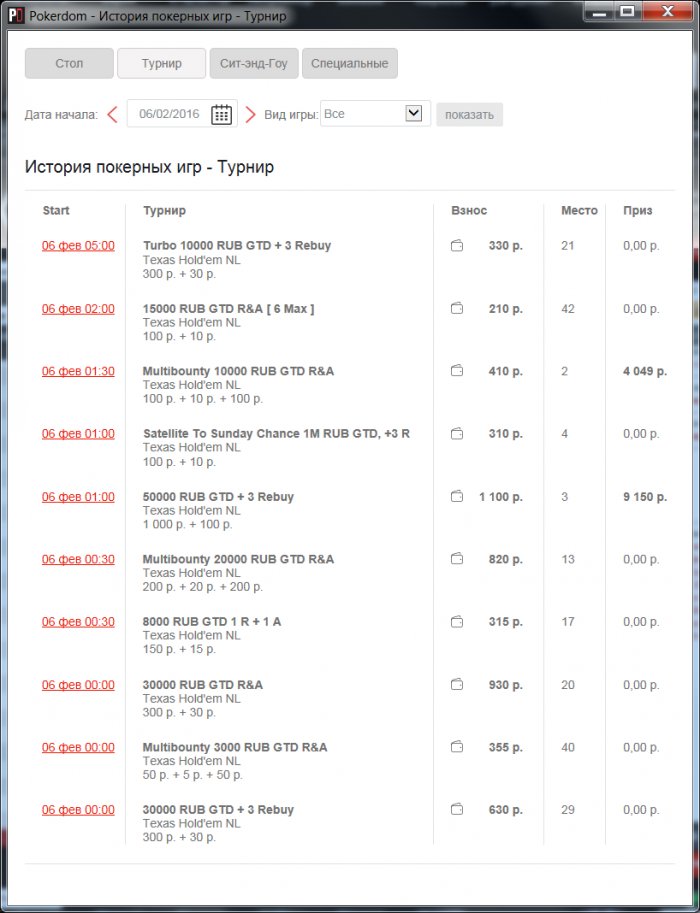Screen dimensions: 700x913
Task: Open the Специальные tab
Action: click(x=349, y=64)
